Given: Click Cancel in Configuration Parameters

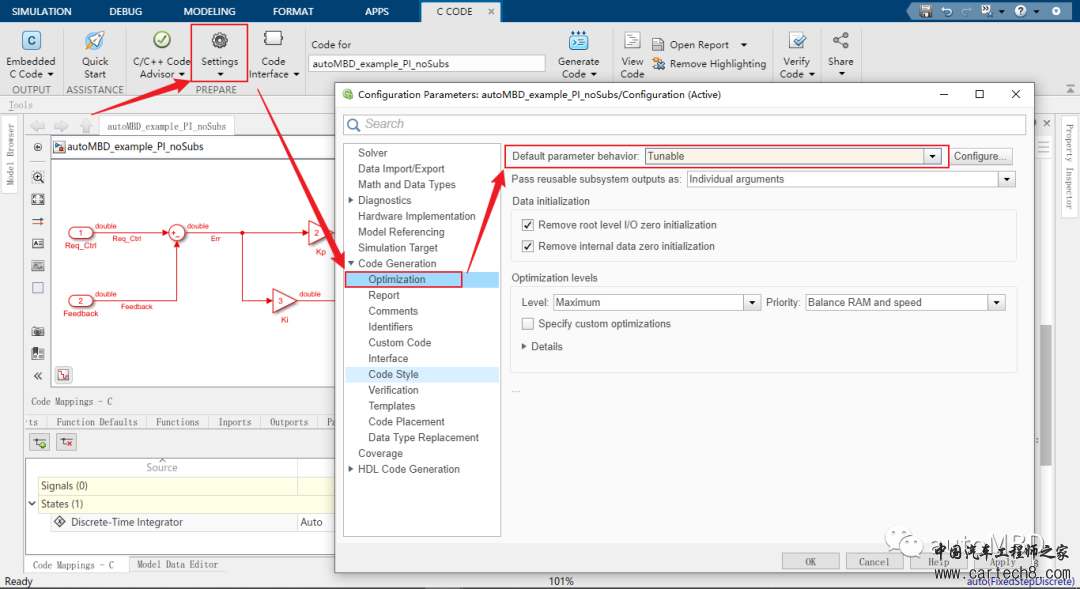Looking at the screenshot, I should tap(874, 562).
